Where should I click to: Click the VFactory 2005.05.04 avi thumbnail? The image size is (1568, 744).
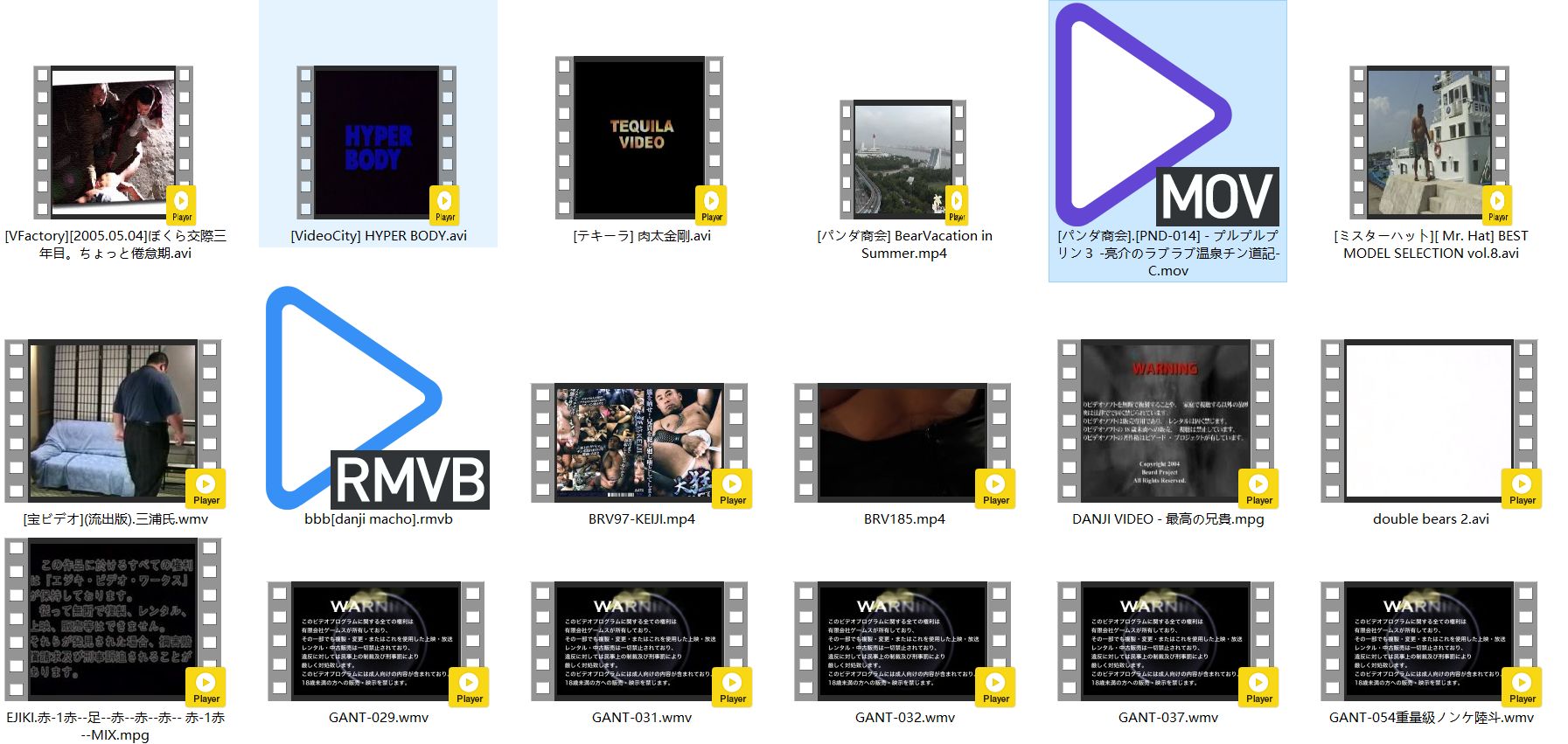[x=114, y=142]
